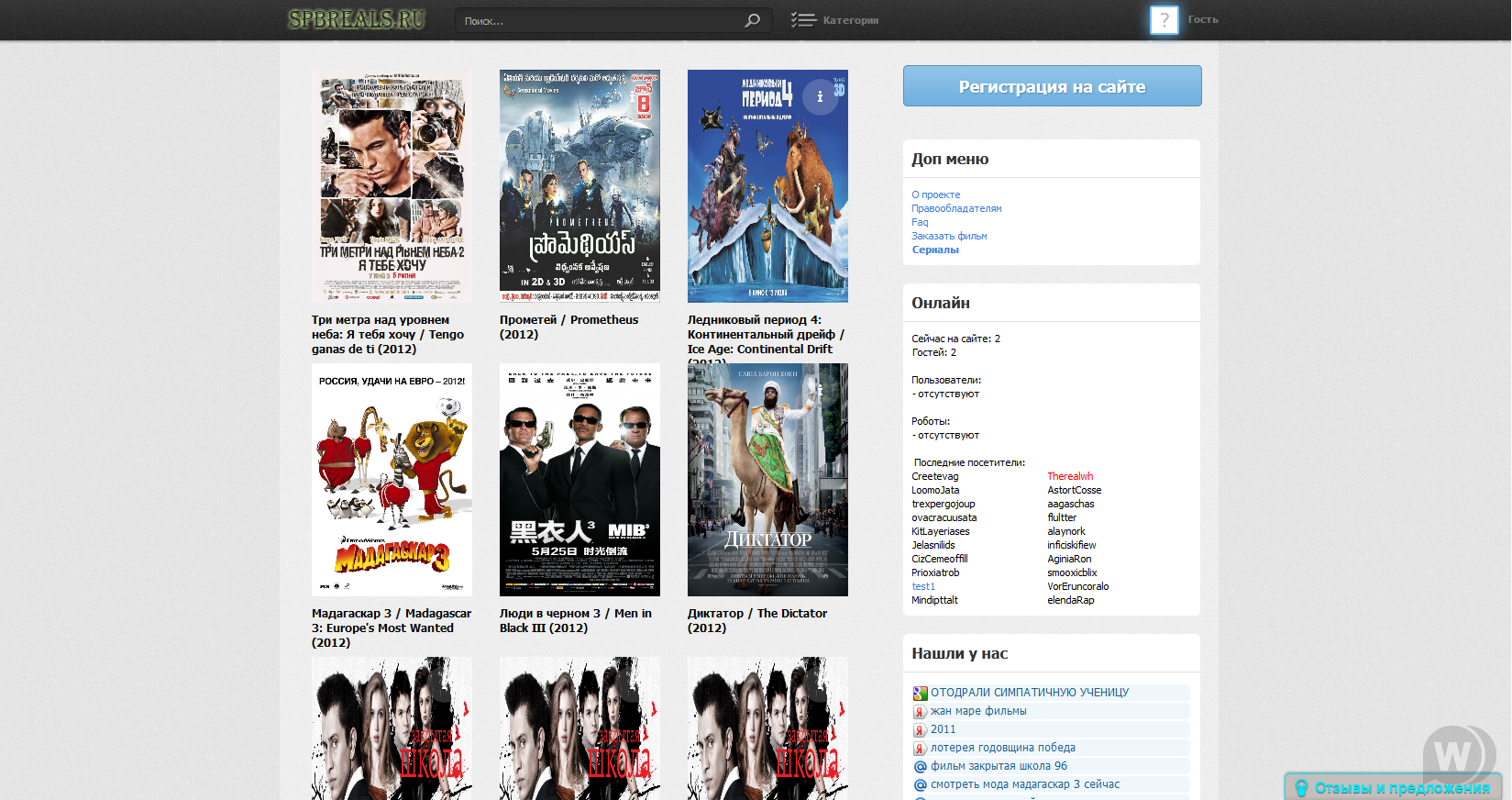This screenshot has height=800, width=1512.
Task: Open The Dictator movie poster
Action: point(767,480)
